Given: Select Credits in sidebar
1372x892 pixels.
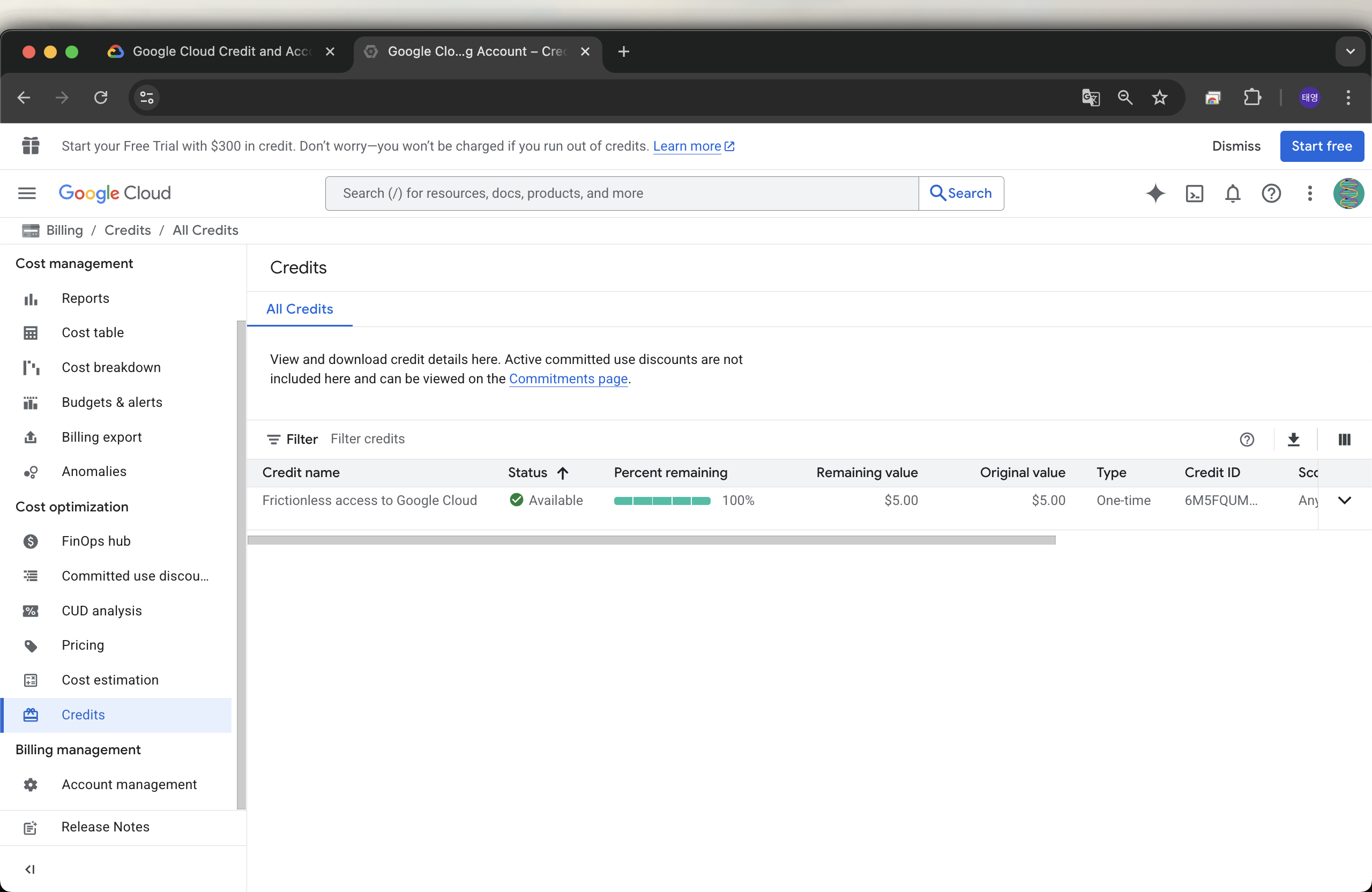Looking at the screenshot, I should pyautogui.click(x=116, y=715).
